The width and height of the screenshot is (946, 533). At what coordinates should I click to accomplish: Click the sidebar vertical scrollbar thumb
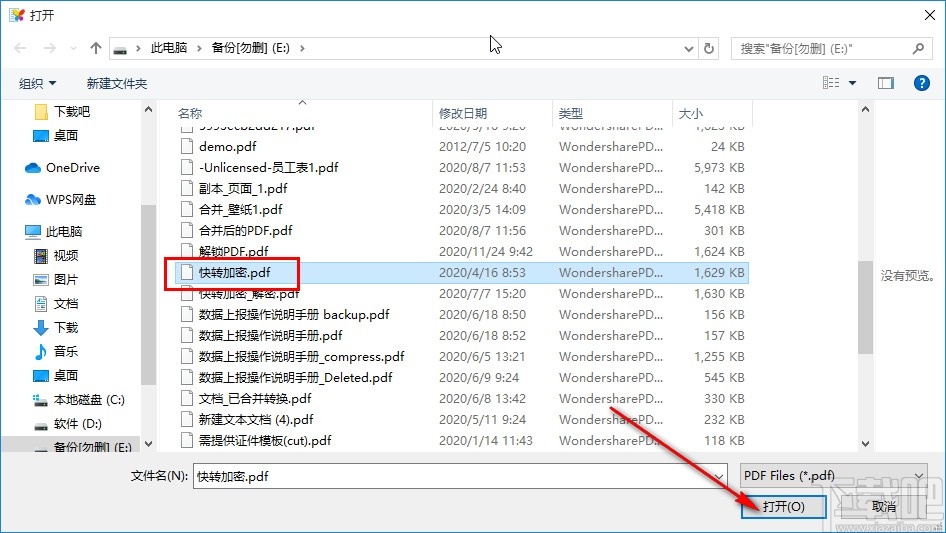(148, 295)
